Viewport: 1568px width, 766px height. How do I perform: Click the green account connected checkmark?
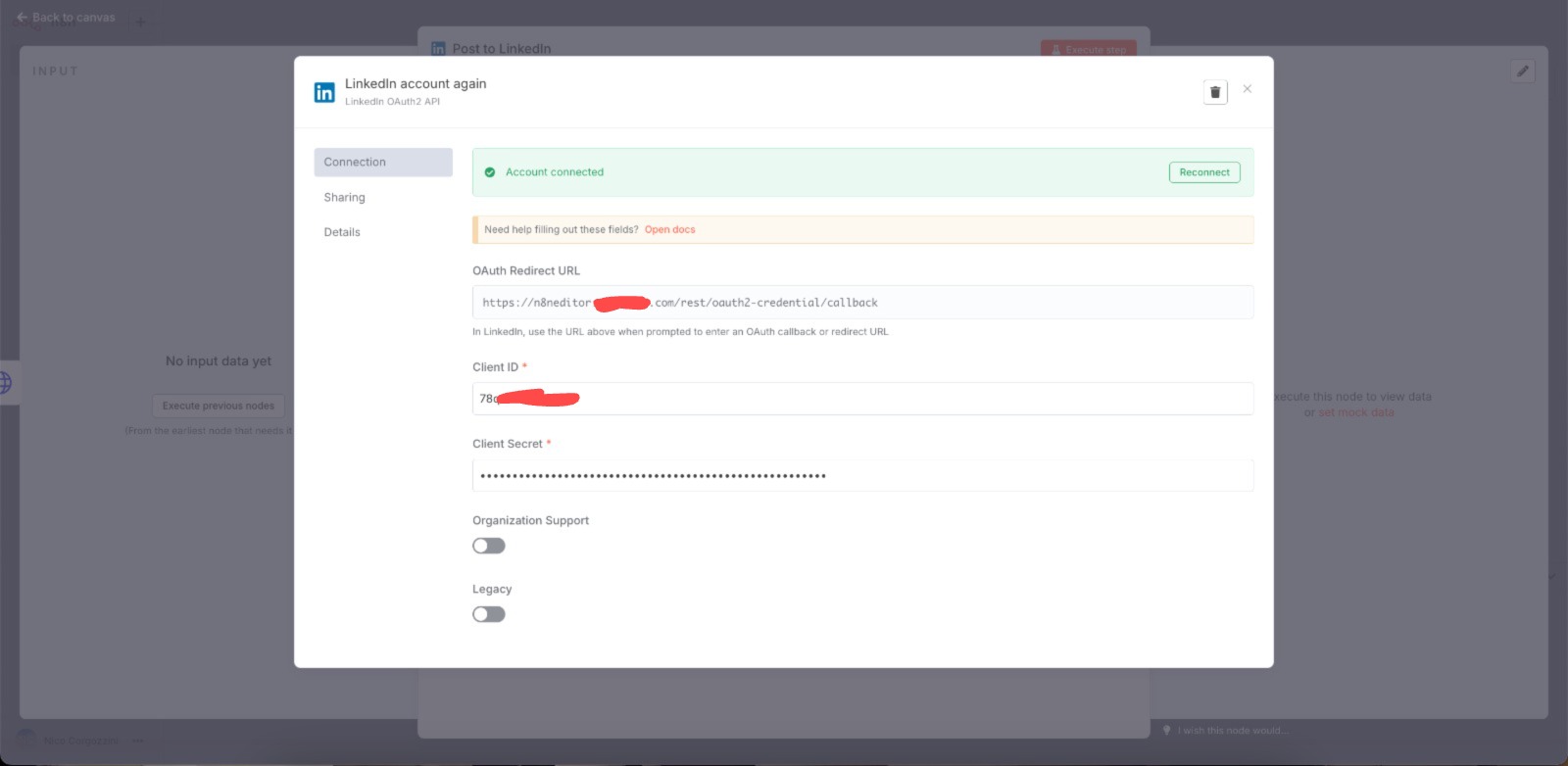pos(490,172)
